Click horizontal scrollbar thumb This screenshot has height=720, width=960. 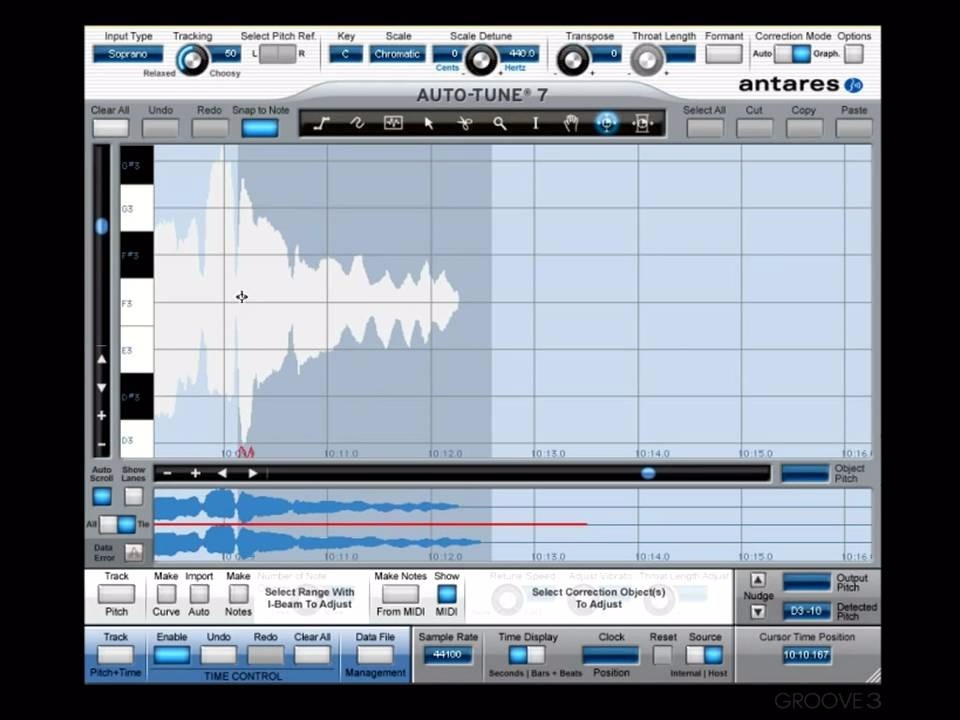pos(648,473)
